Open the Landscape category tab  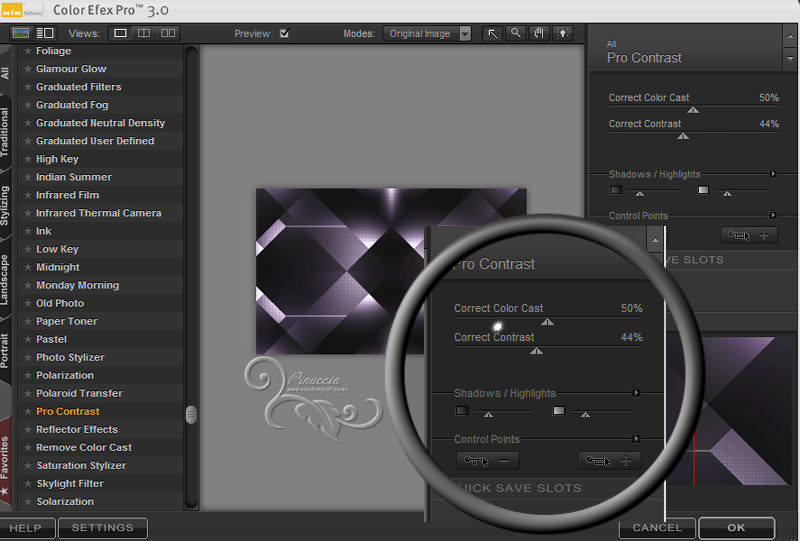[x=5, y=279]
